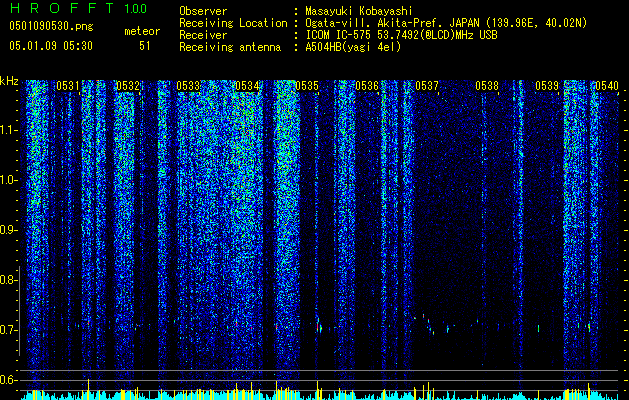Click the Ogata-vill. Akita-Pref. JAPAN location text
Screen dimensions: 629x400
tap(446, 23)
